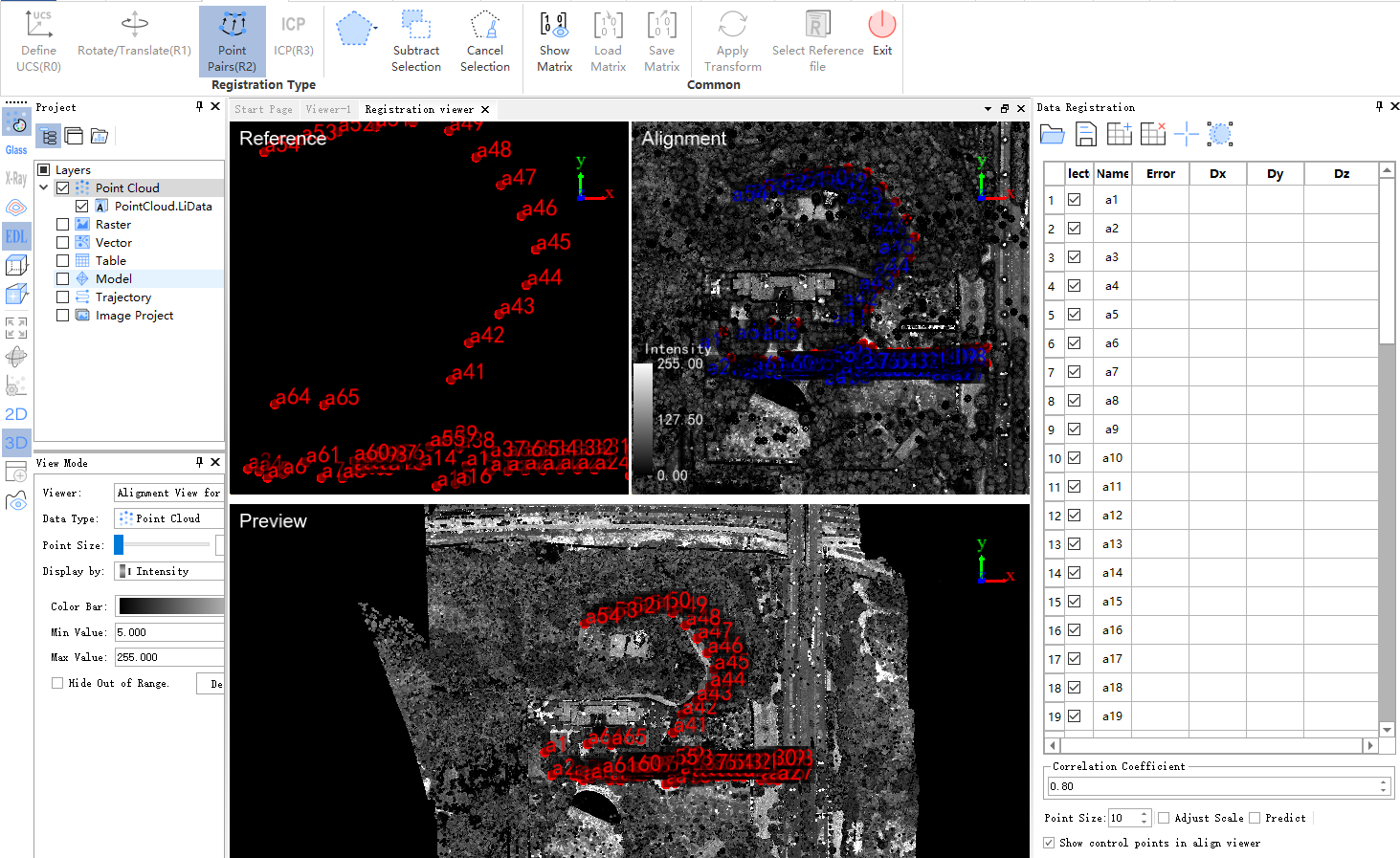The height and width of the screenshot is (858, 1400).
Task: Open the Correlation Coefficient dropdown
Action: [1383, 784]
